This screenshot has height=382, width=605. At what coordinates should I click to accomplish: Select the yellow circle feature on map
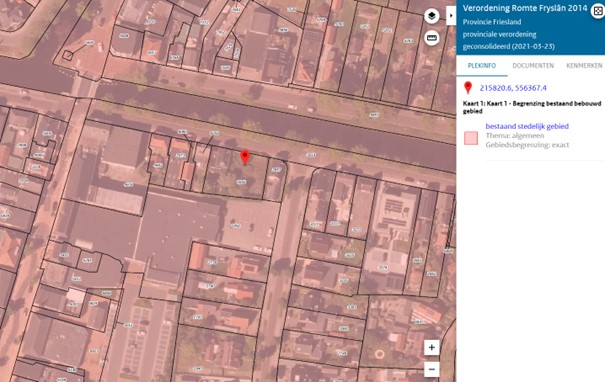(379, 354)
